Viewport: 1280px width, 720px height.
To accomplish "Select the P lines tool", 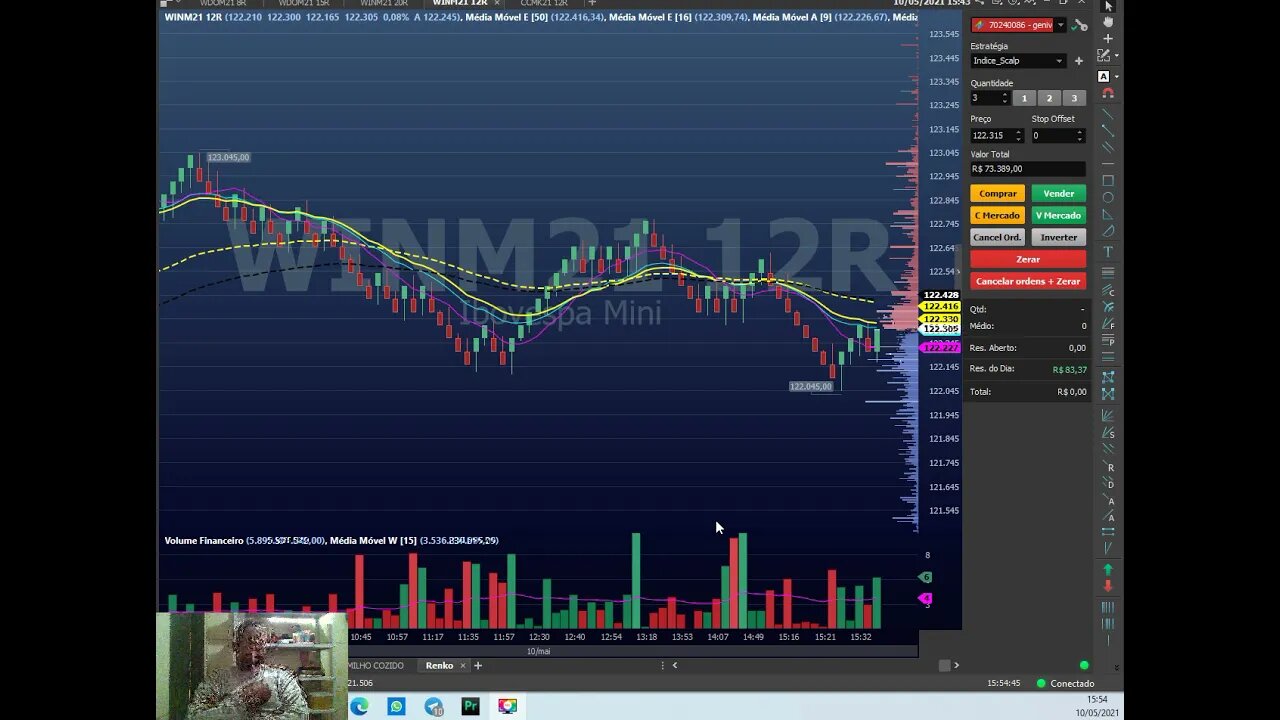I will point(1108,341).
